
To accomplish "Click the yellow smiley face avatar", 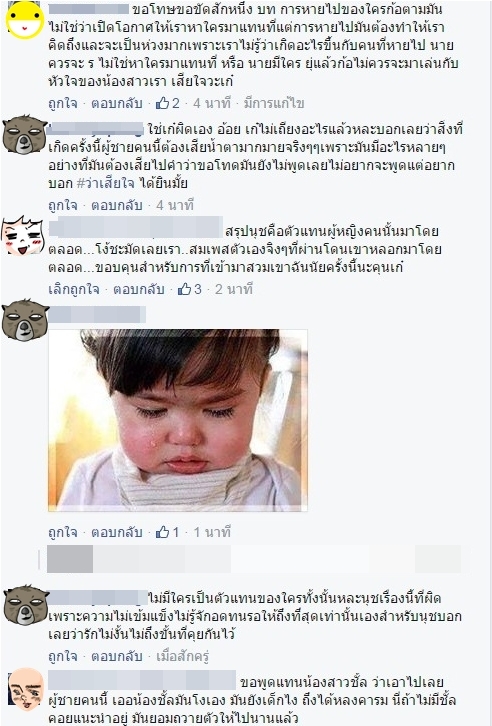I will 25,19.
